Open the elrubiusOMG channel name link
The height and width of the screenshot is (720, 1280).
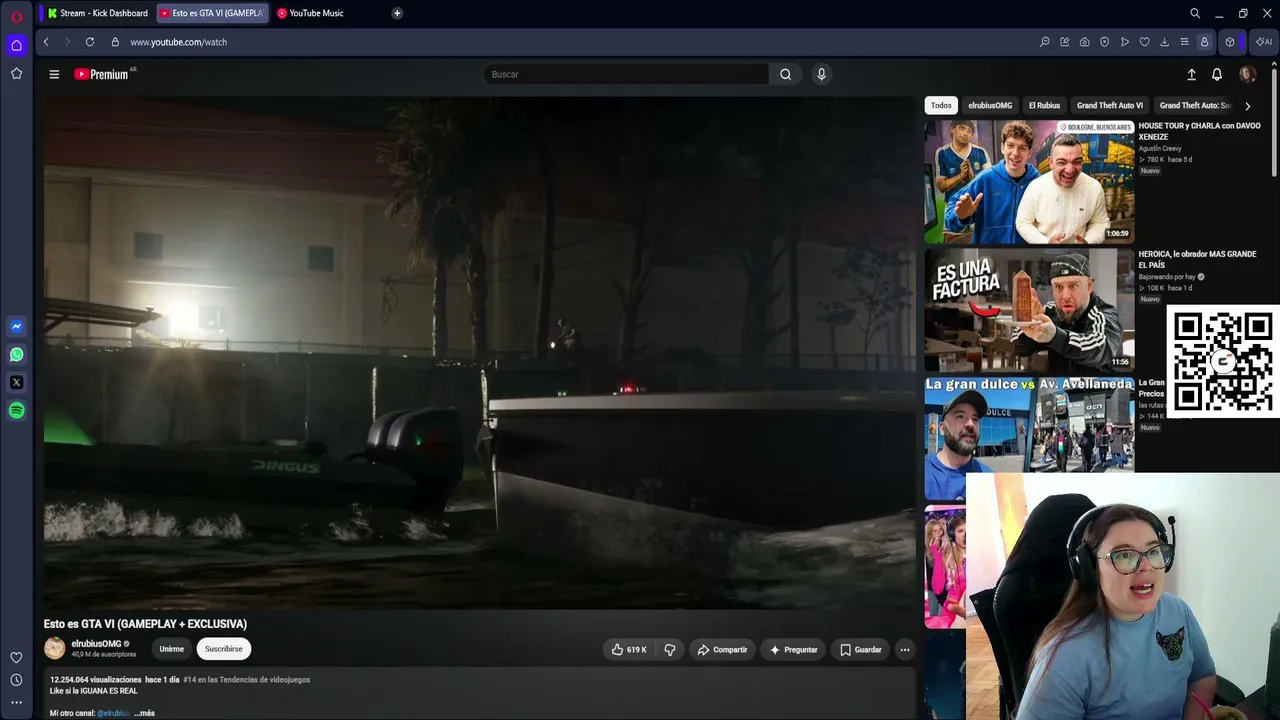point(96,644)
